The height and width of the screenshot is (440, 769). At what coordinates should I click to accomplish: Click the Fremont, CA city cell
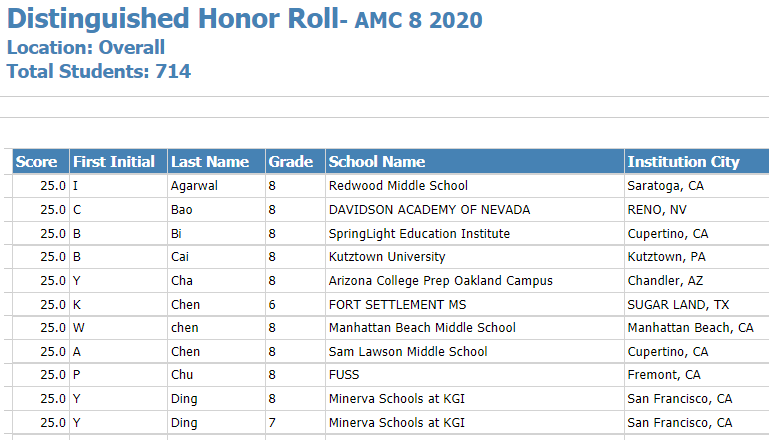697,375
